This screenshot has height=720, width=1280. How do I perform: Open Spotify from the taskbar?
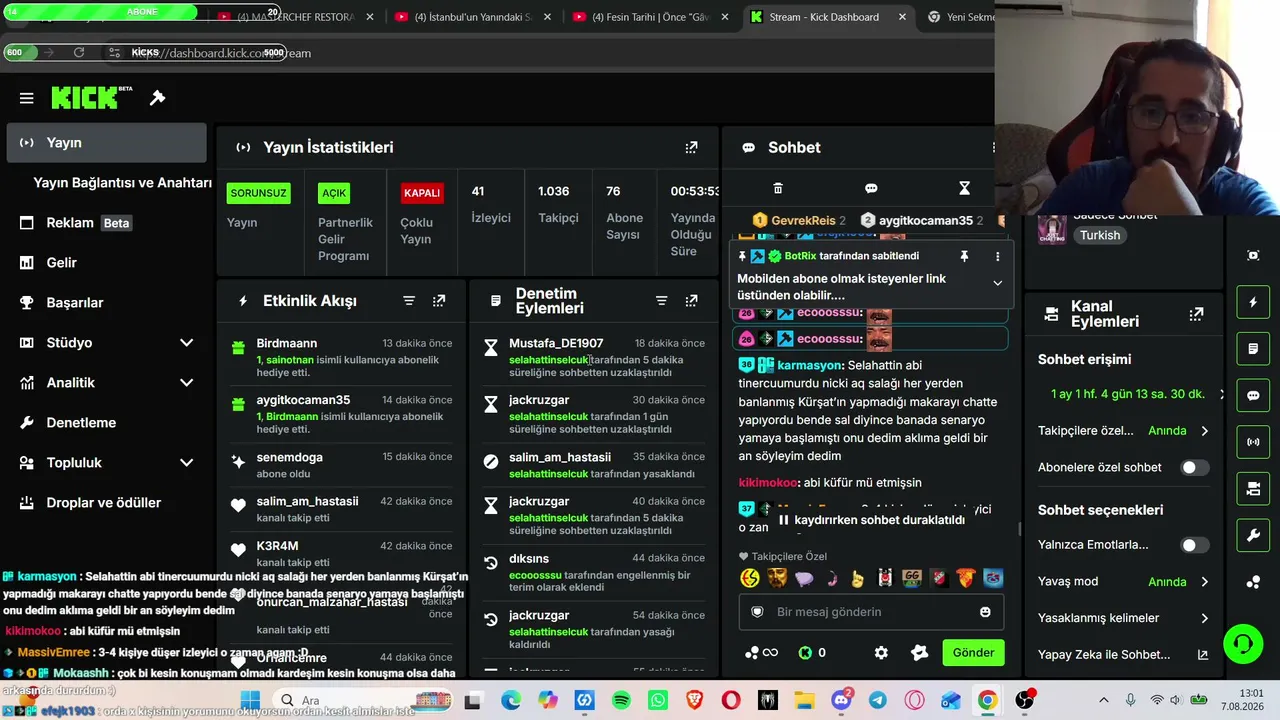coord(621,701)
